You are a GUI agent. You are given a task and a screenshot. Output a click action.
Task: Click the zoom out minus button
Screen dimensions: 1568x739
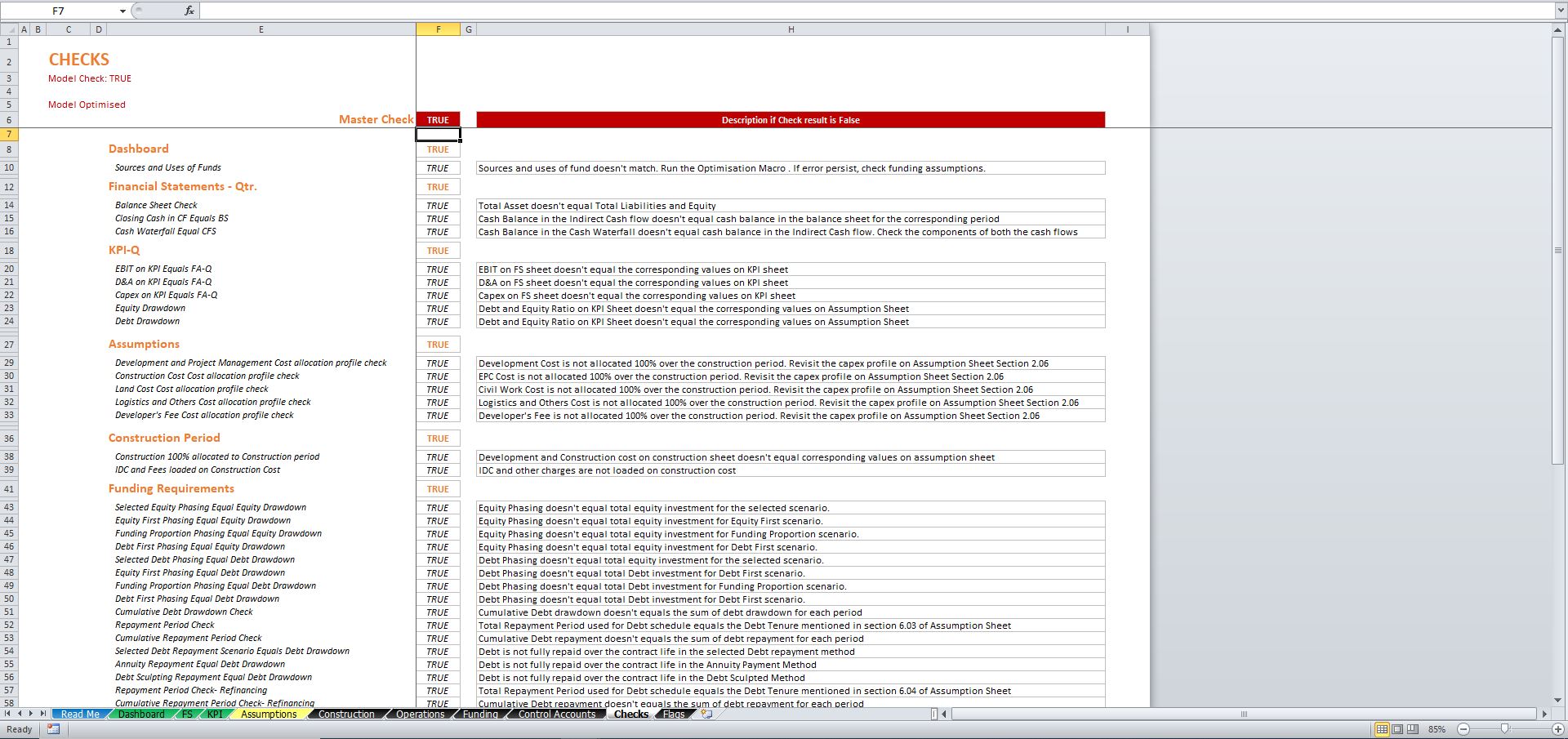1463,729
